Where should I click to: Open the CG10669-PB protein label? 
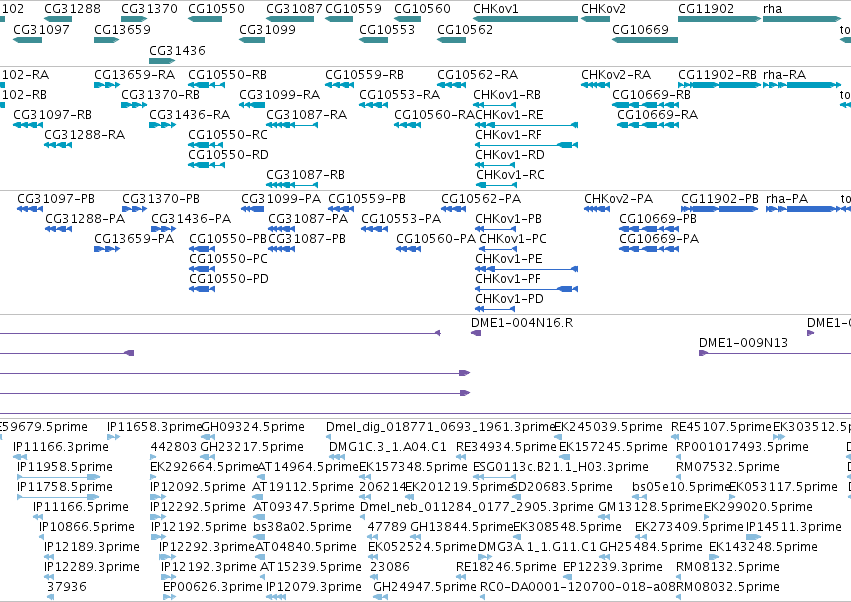pyautogui.click(x=658, y=219)
